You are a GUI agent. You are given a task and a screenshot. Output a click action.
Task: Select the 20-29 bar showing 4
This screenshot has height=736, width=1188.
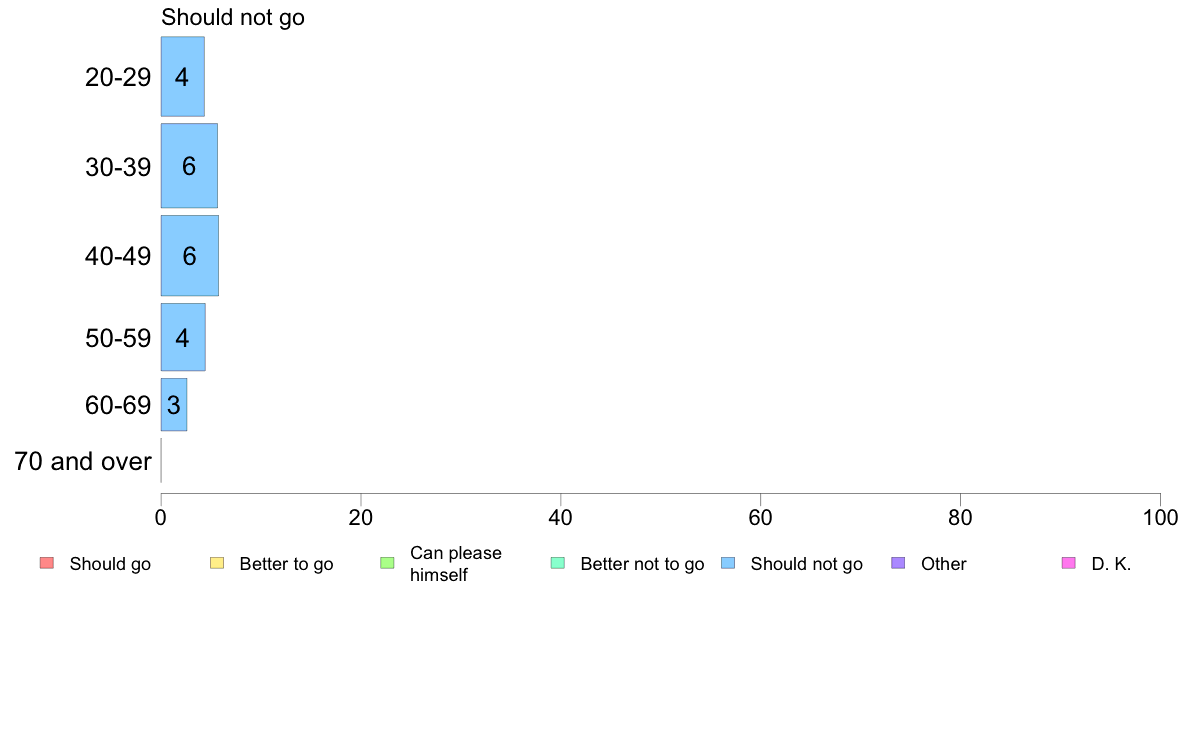pyautogui.click(x=183, y=77)
